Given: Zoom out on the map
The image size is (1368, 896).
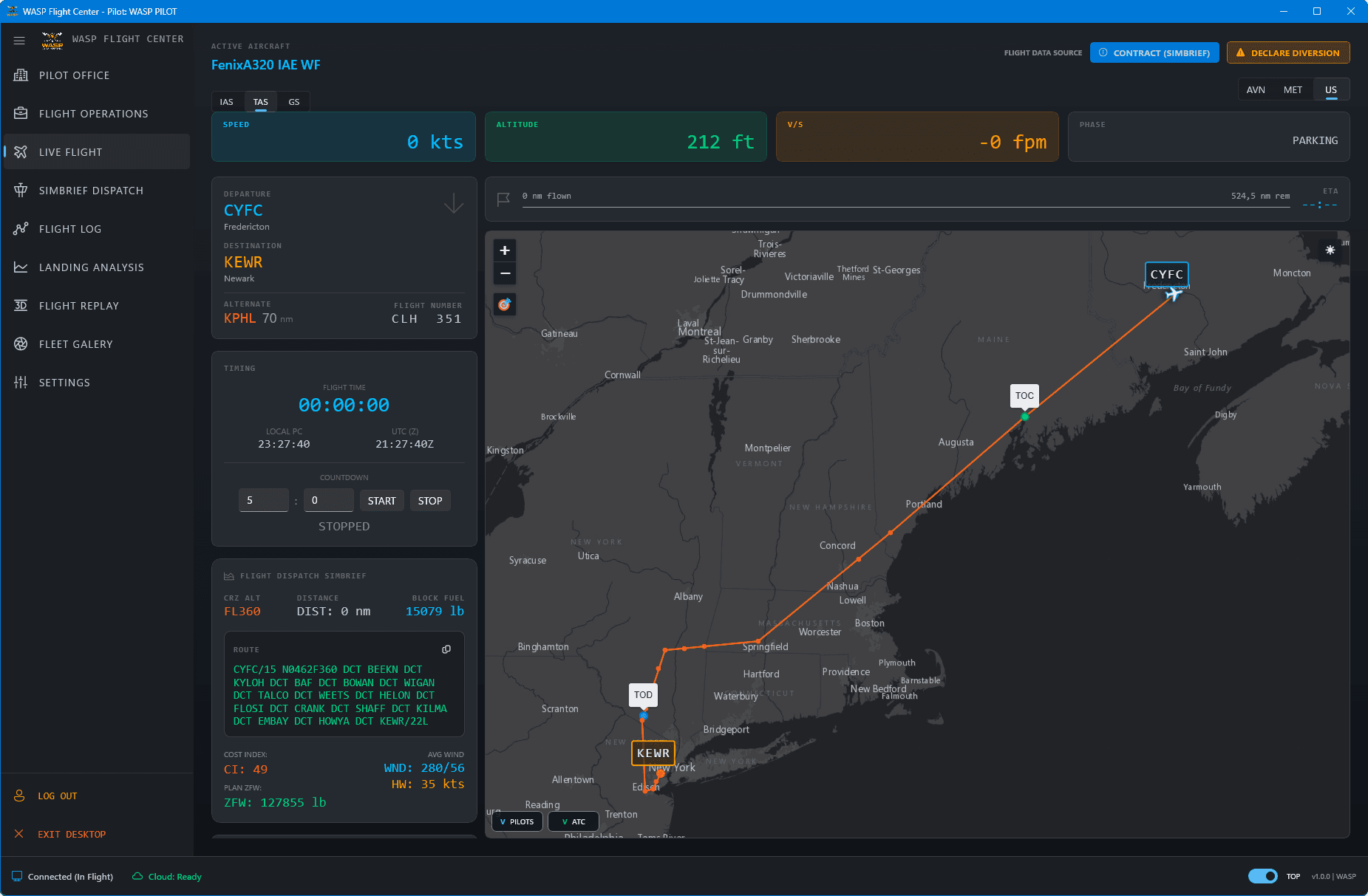Looking at the screenshot, I should (505, 273).
